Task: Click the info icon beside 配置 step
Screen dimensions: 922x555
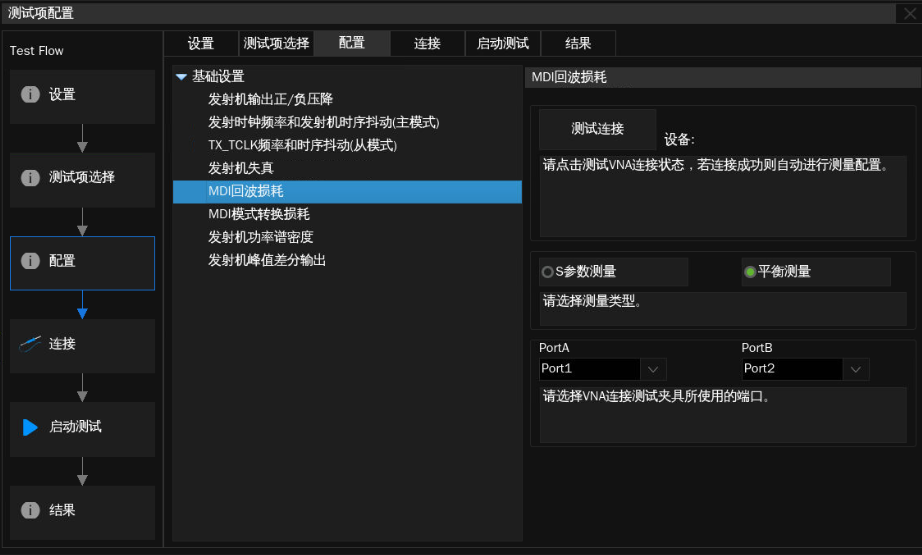Action: 31,261
